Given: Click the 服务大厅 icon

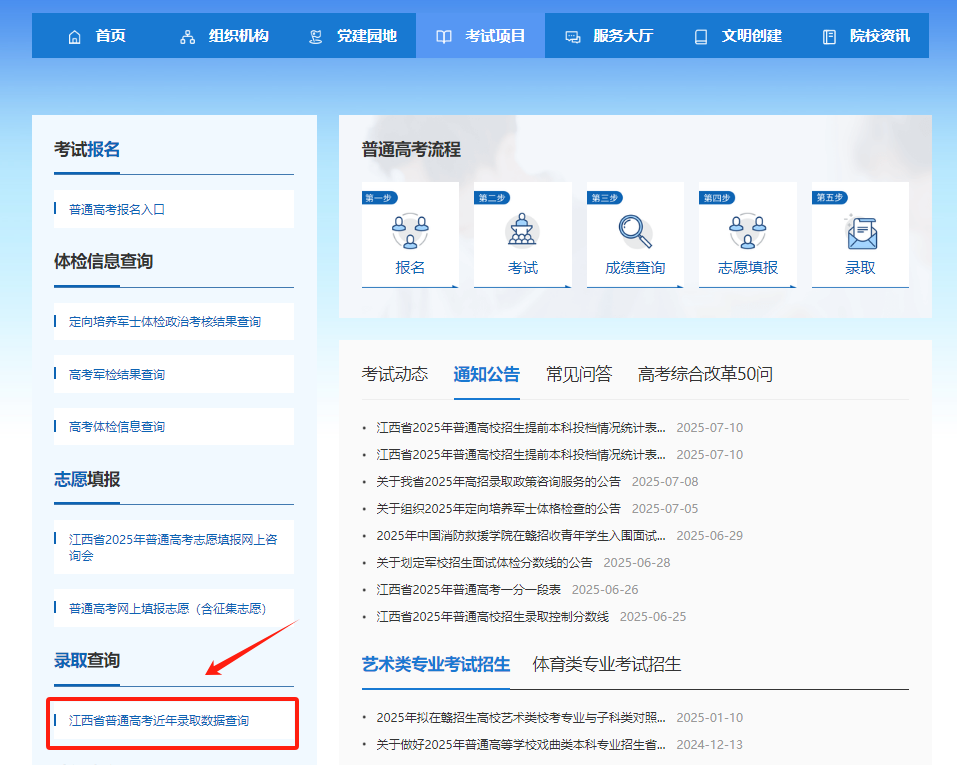Looking at the screenshot, I should pos(571,35).
